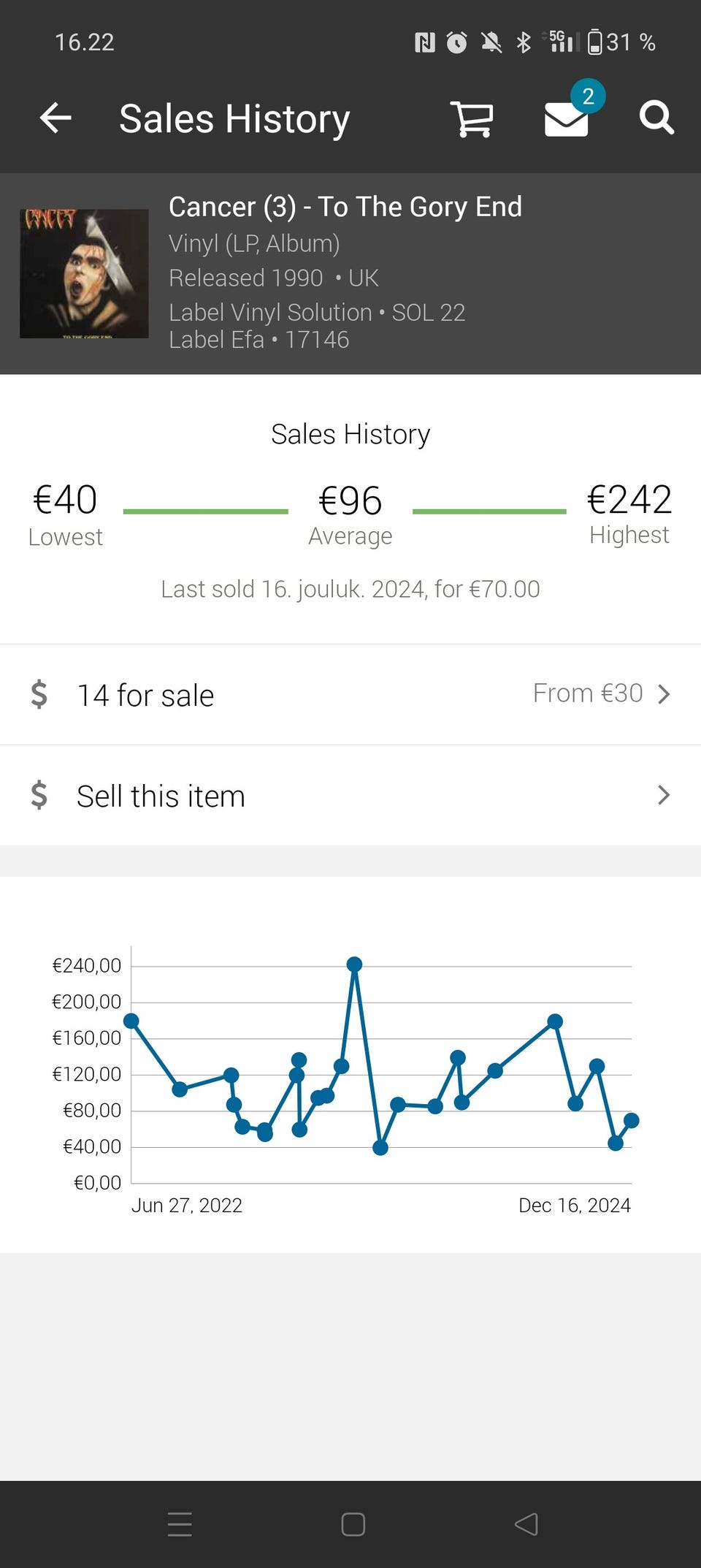Tap the dollar icon beside Sell this item
The image size is (701, 1568).
pyautogui.click(x=39, y=795)
